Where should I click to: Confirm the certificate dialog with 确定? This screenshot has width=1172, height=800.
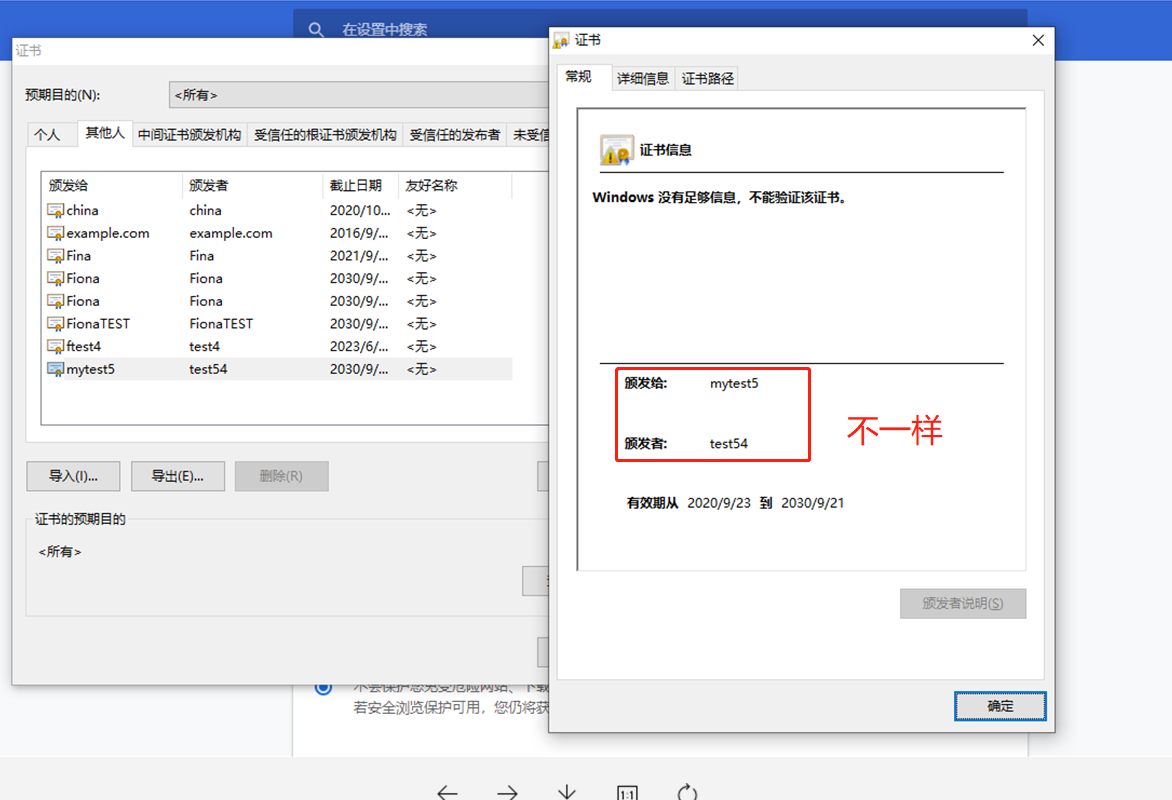pos(999,705)
